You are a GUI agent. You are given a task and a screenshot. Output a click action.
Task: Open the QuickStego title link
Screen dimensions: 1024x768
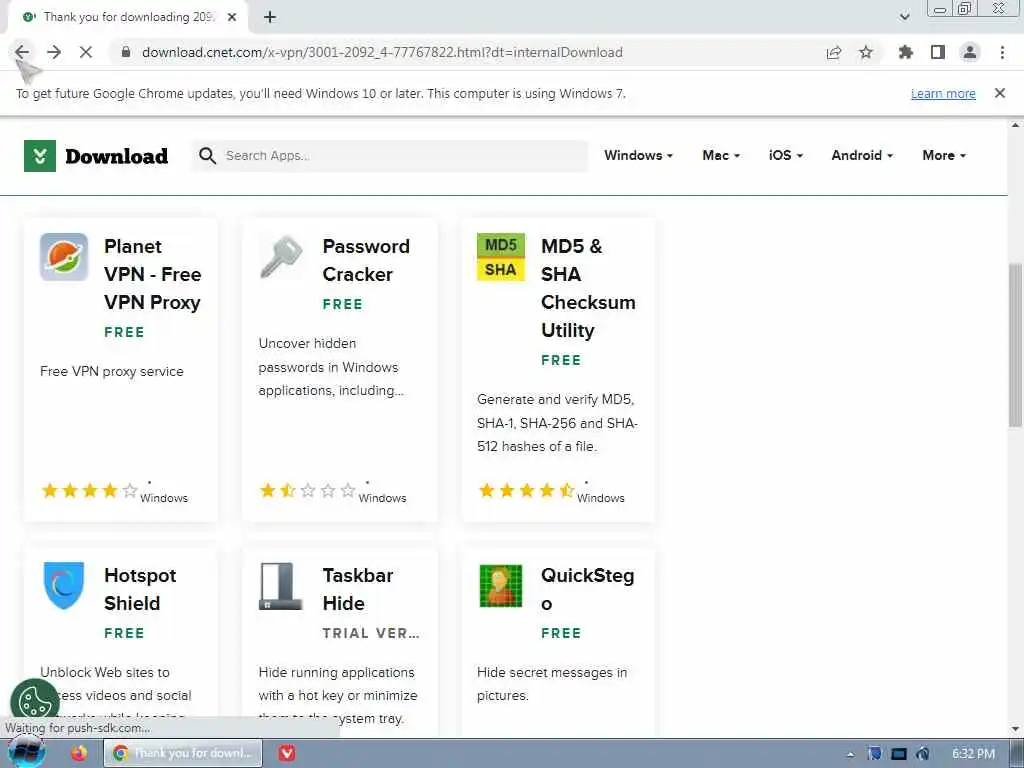pos(587,589)
